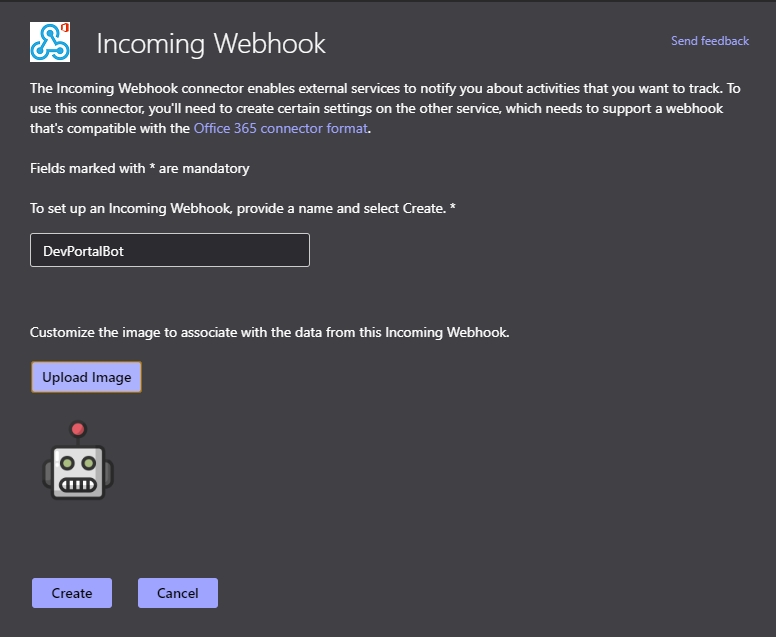The width and height of the screenshot is (776, 637).
Task: Click the red Office badge on connector logo
Action: pos(65,28)
